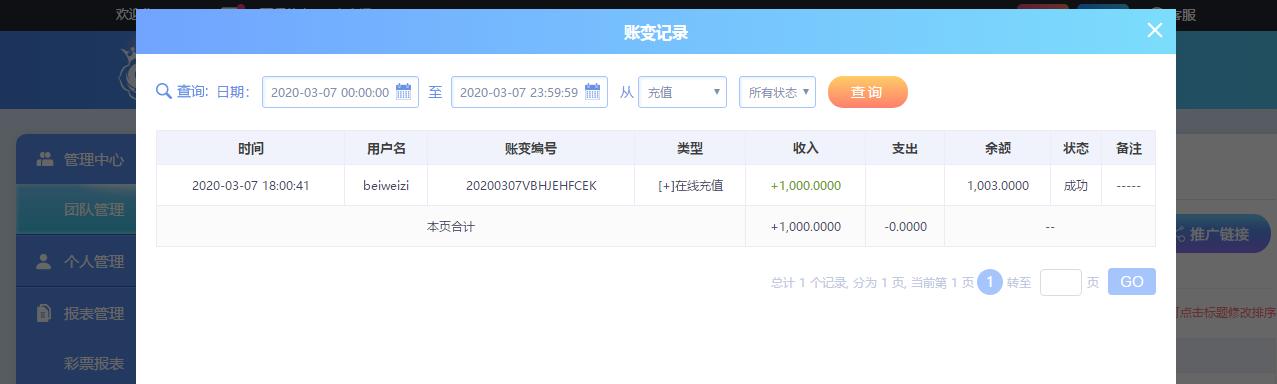Viewport: 1277px width, 384px height.
Task: Click the 时间 column header
Action: pyautogui.click(x=251, y=148)
